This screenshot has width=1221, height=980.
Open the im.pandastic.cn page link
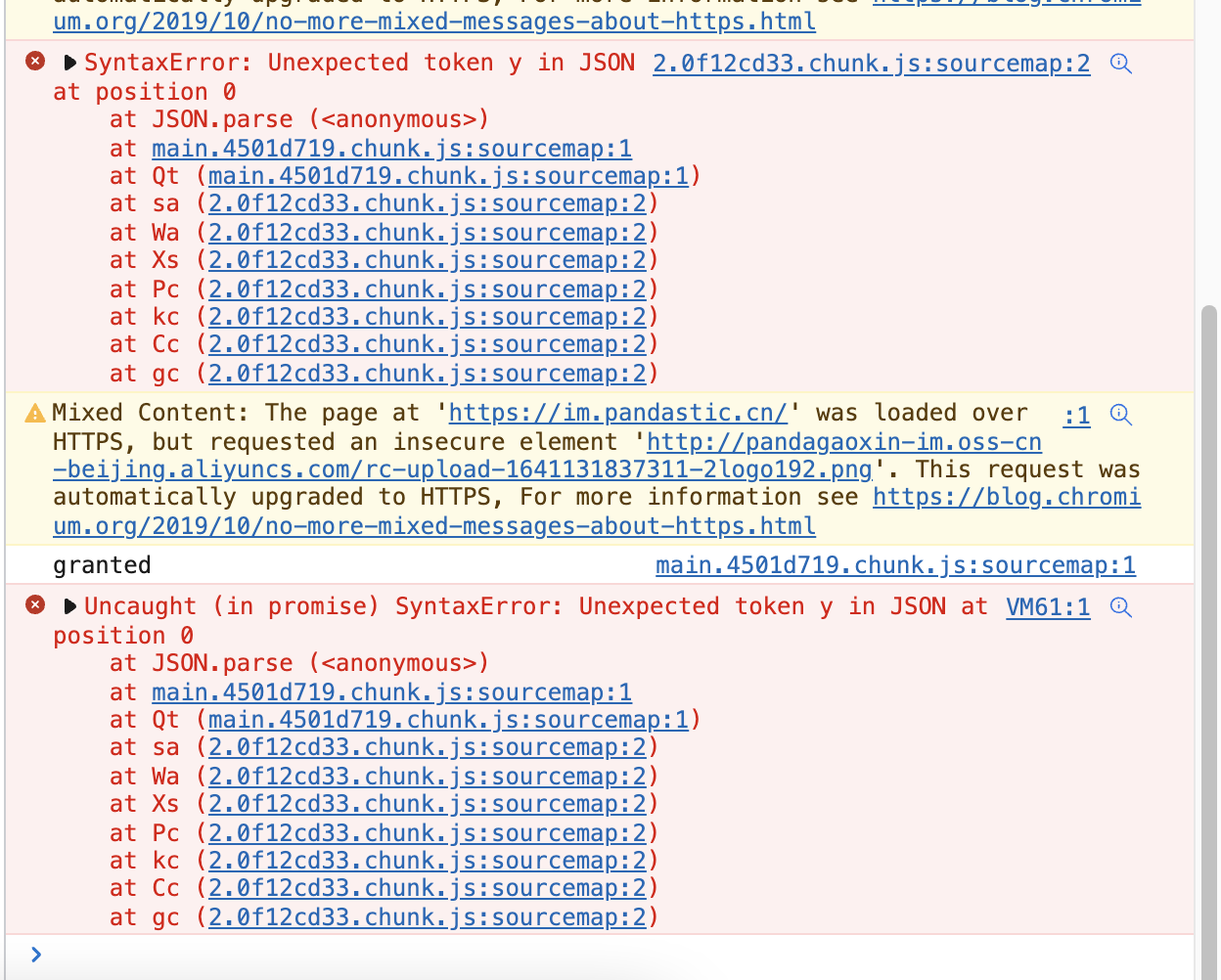coord(616,412)
